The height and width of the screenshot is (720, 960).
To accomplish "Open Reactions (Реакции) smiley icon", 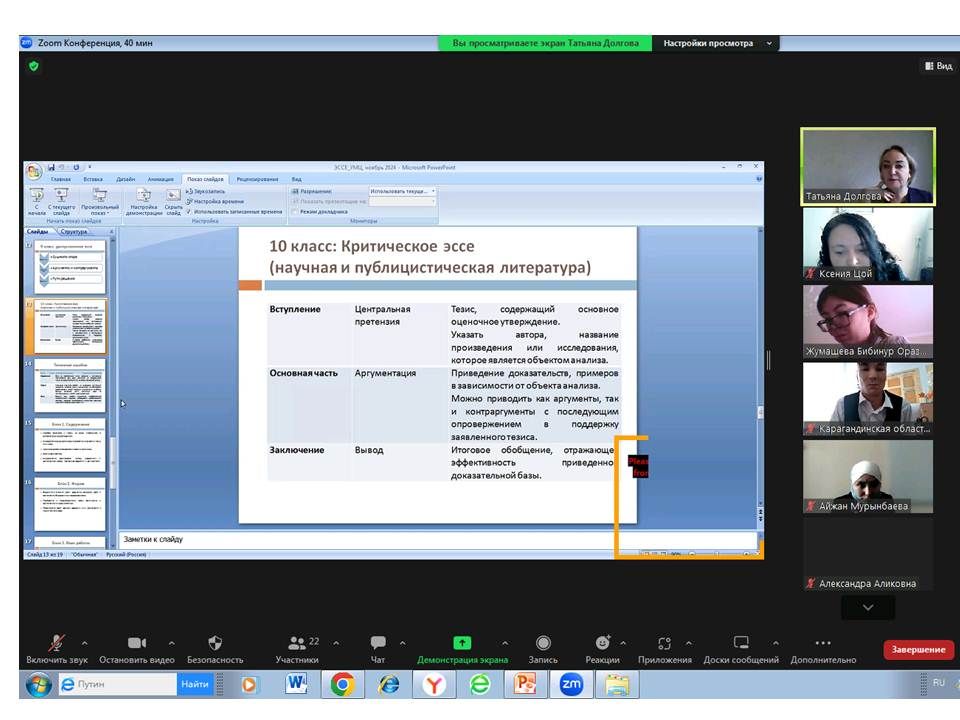I will (602, 643).
